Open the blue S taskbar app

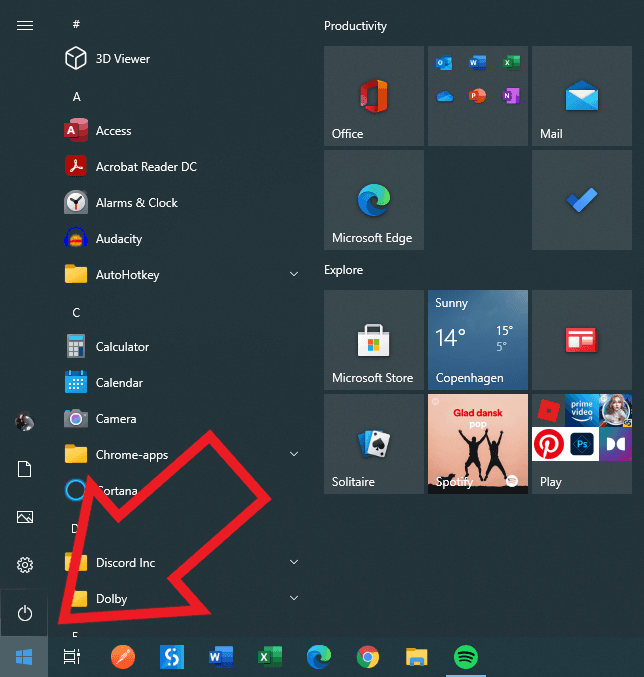(x=172, y=657)
